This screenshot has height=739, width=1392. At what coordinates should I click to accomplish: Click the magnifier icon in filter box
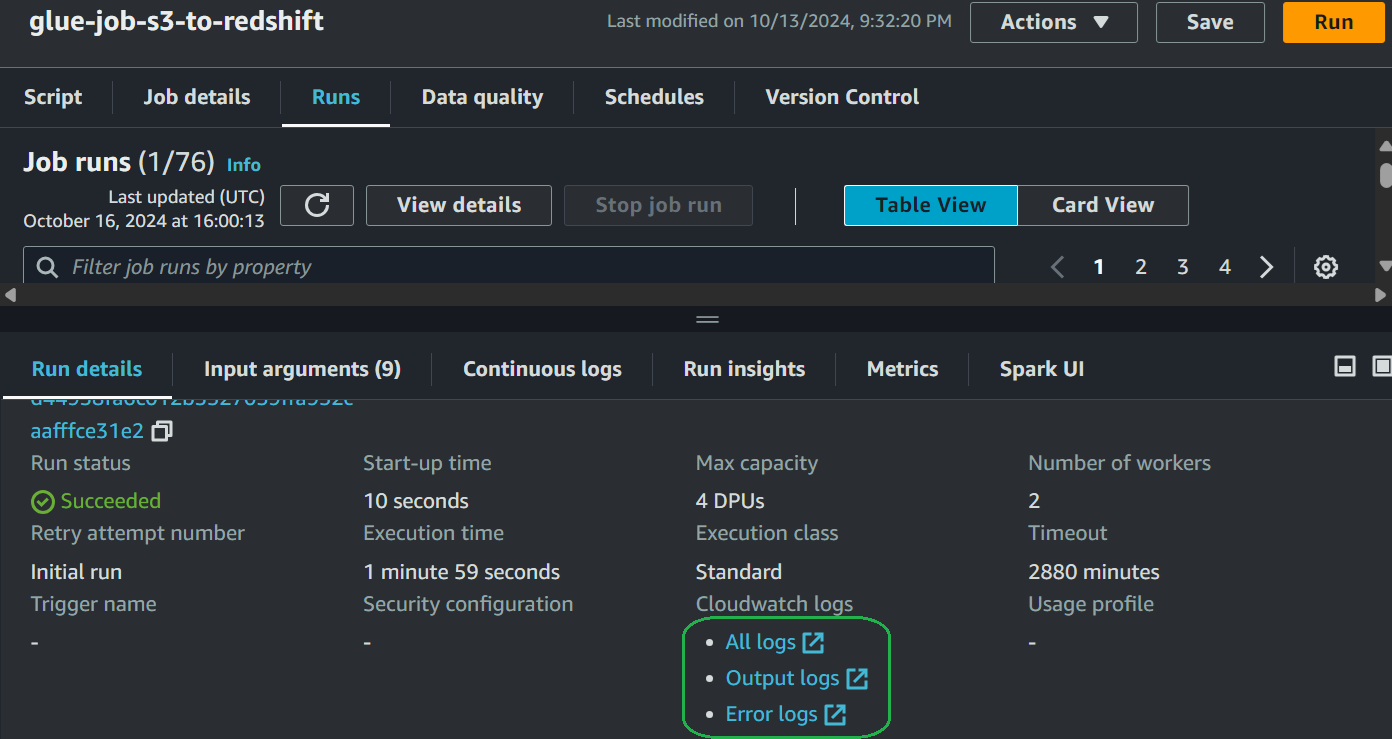click(x=47, y=267)
